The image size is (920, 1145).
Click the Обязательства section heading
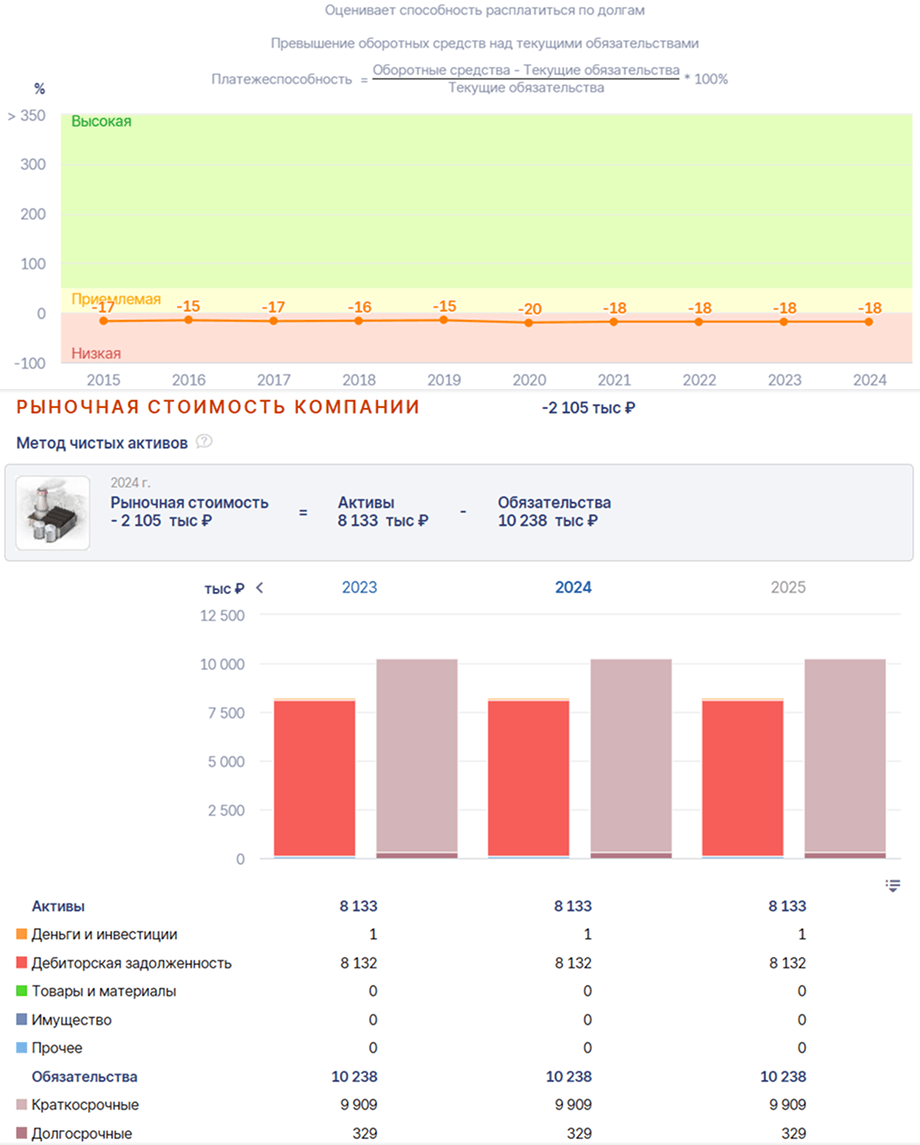[x=84, y=1076]
